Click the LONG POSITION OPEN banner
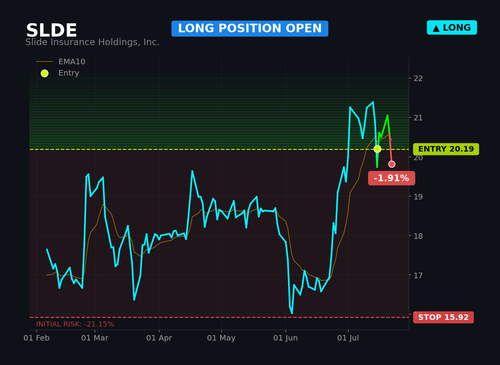500x365 pixels. (250, 28)
